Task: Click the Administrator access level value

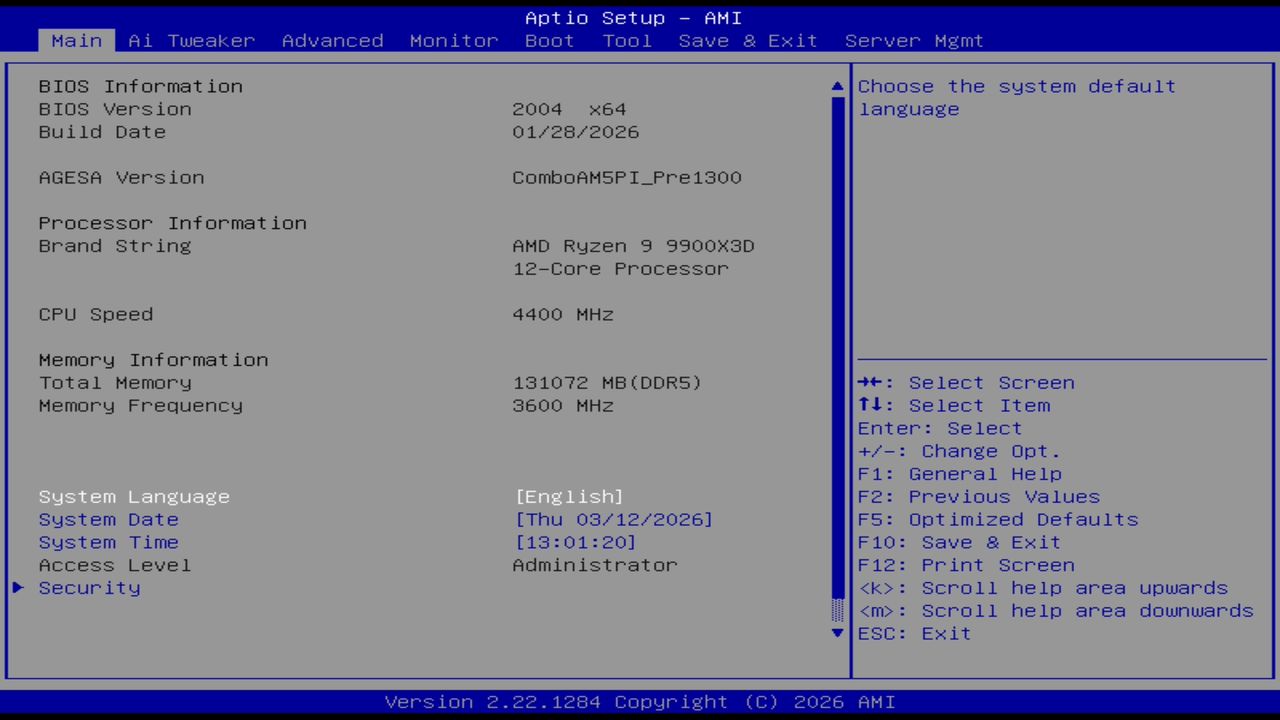Action: pos(595,565)
